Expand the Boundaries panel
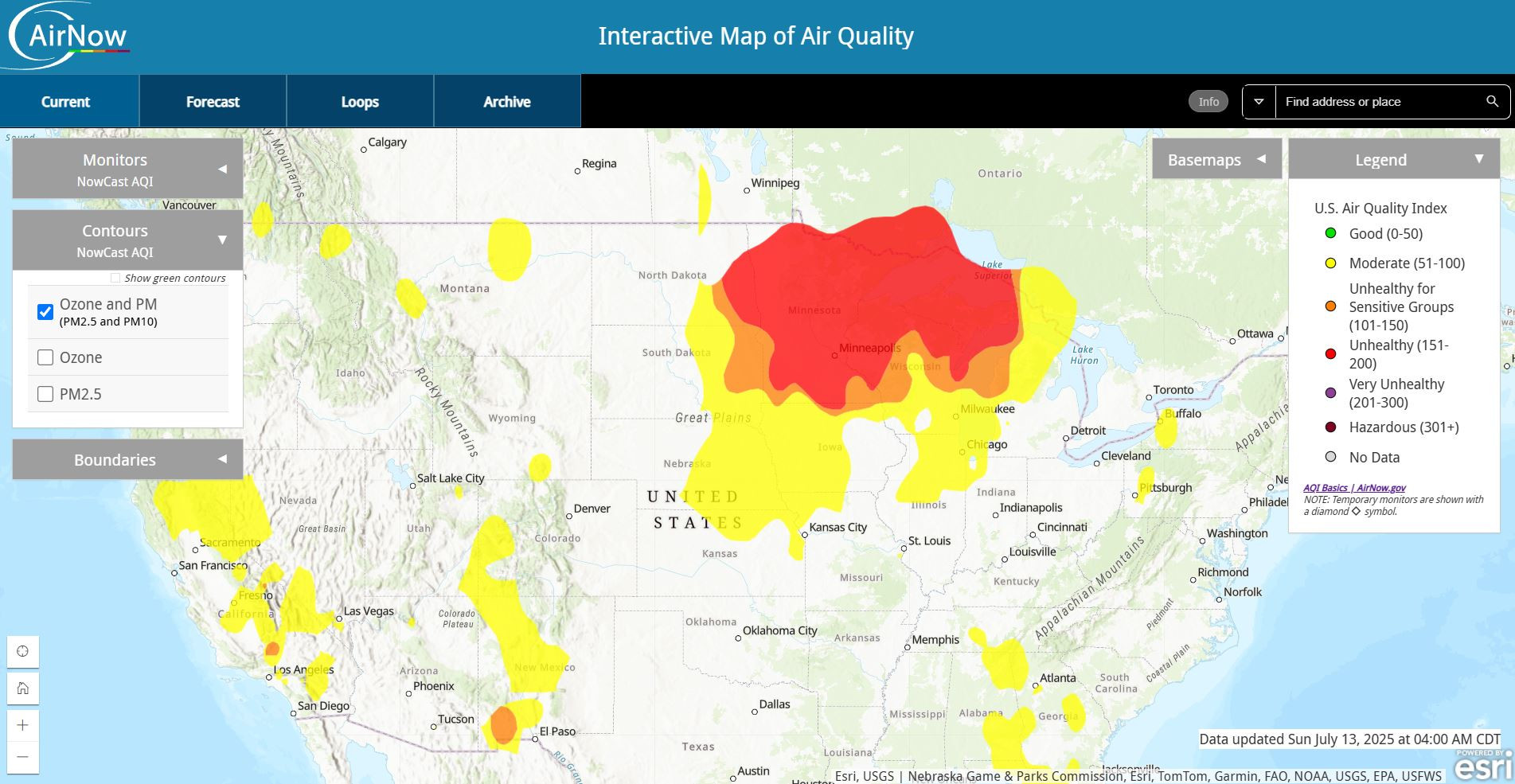Image resolution: width=1515 pixels, height=784 pixels. [127, 459]
